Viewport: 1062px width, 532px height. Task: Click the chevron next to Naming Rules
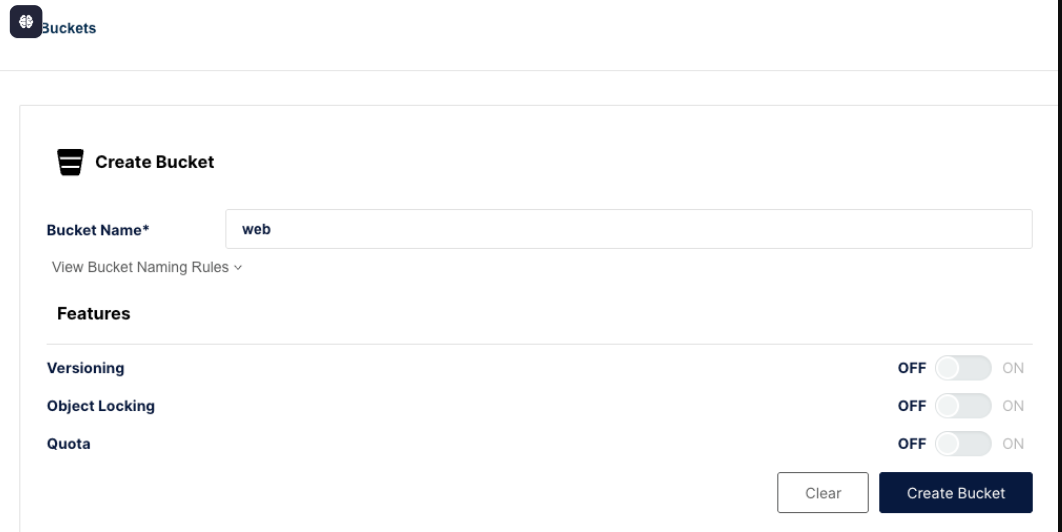(x=238, y=268)
